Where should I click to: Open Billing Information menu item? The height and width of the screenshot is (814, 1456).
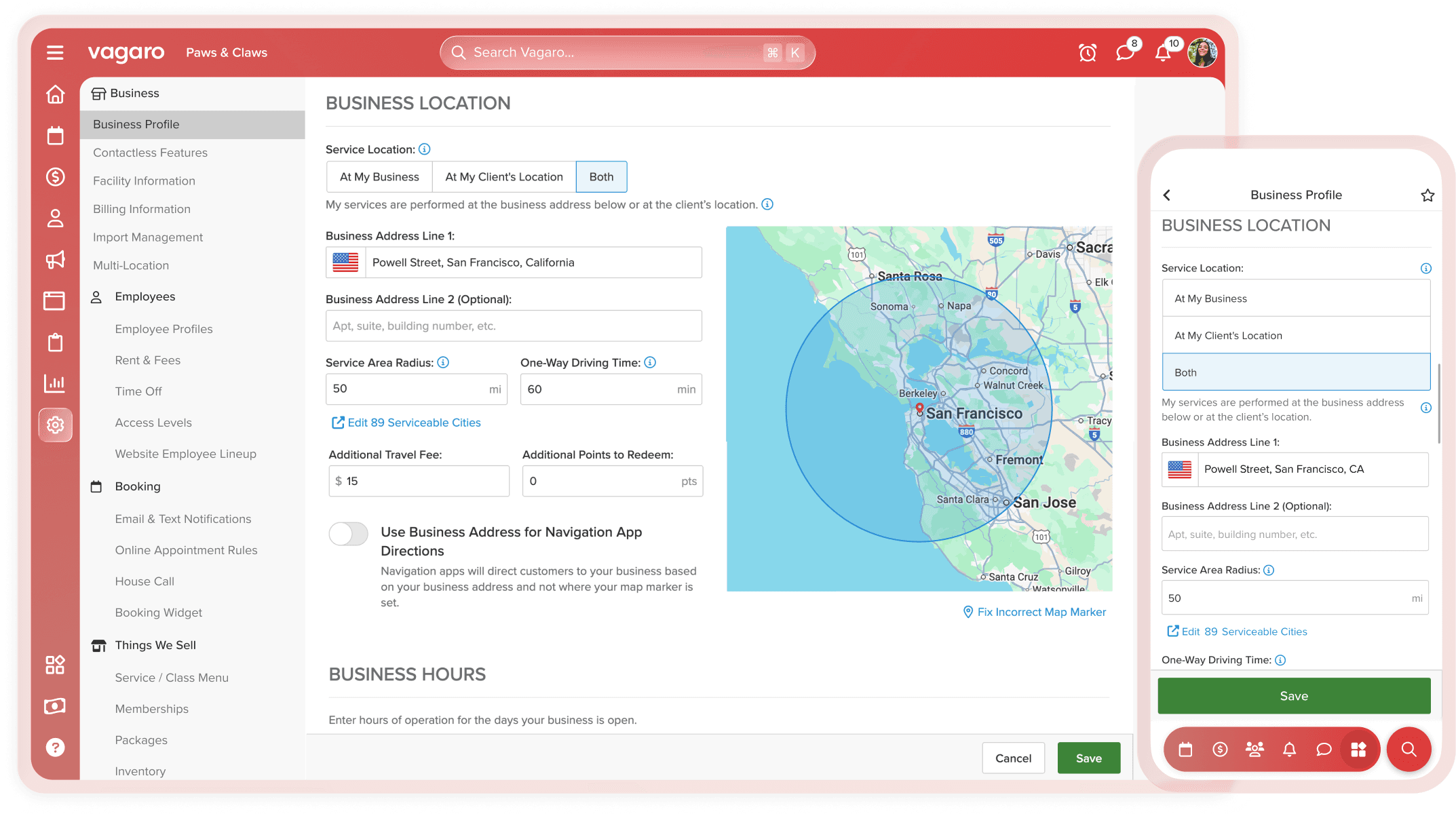click(x=142, y=209)
